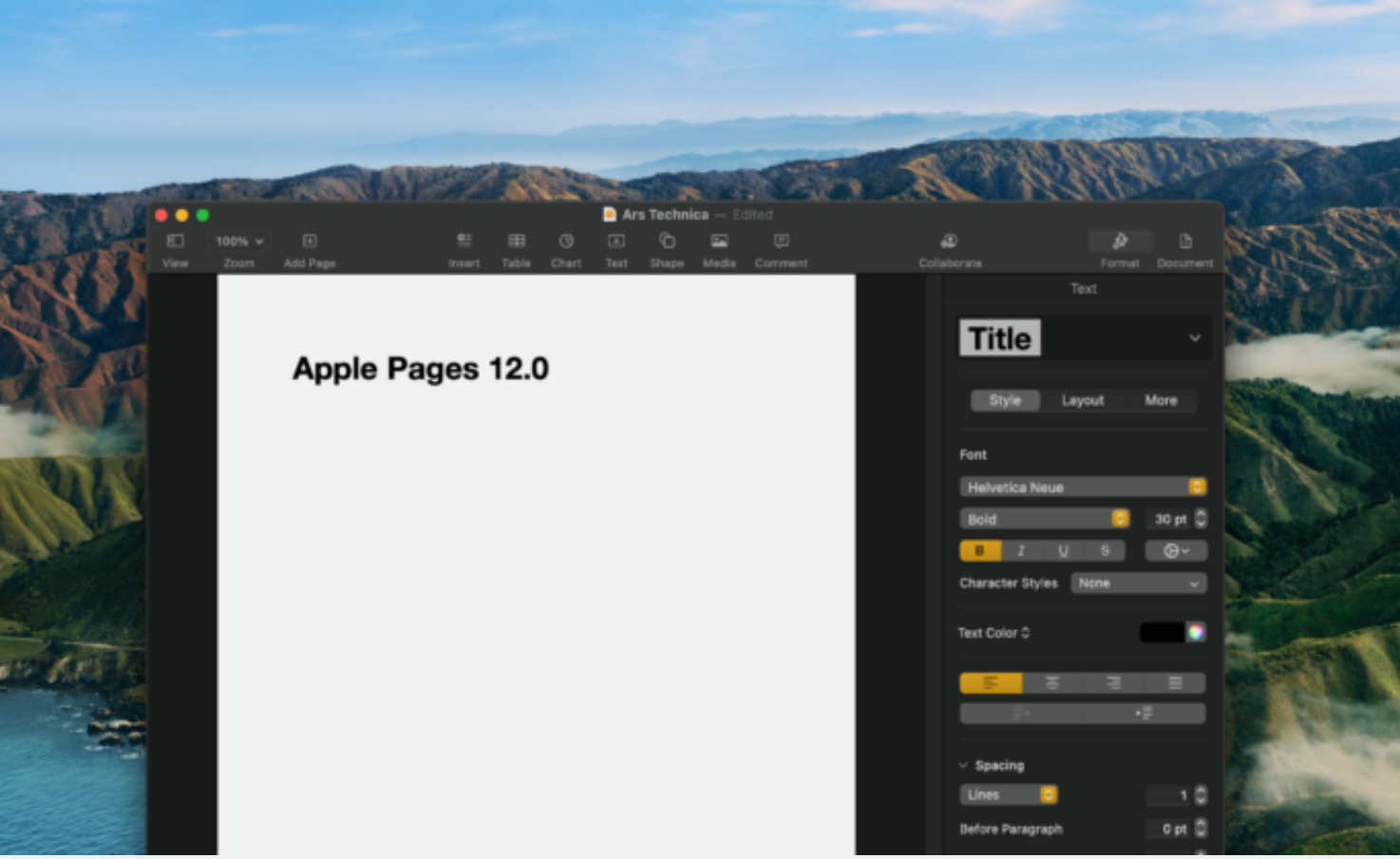Click the Collaborate icon

[949, 241]
